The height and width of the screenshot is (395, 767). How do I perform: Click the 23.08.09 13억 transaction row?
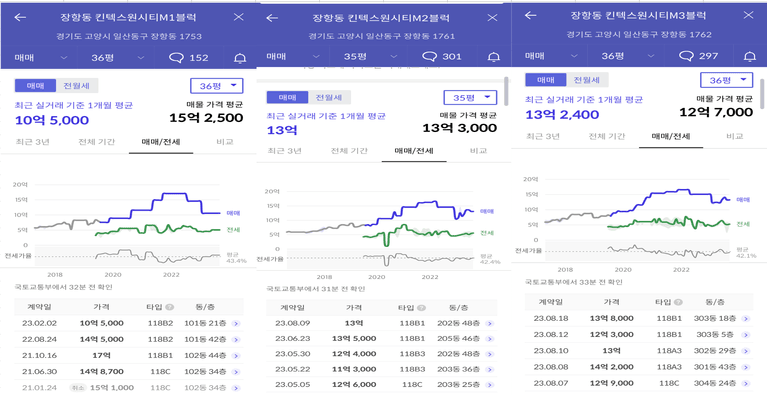tap(382, 323)
